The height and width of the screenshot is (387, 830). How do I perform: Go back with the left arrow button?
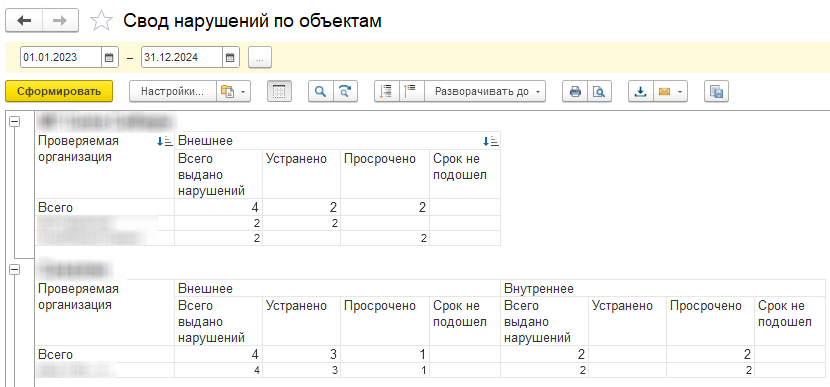pos(24,21)
